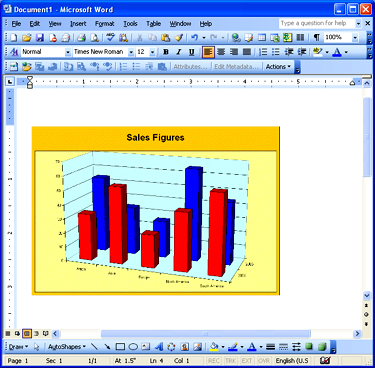Click the Spelling and Grammar check icon

click(x=110, y=37)
